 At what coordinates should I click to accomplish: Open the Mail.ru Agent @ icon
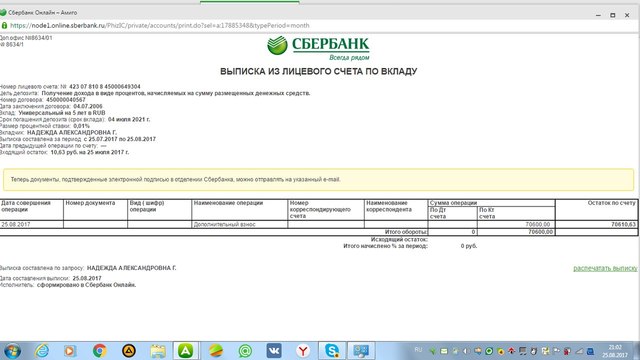pos(245,351)
